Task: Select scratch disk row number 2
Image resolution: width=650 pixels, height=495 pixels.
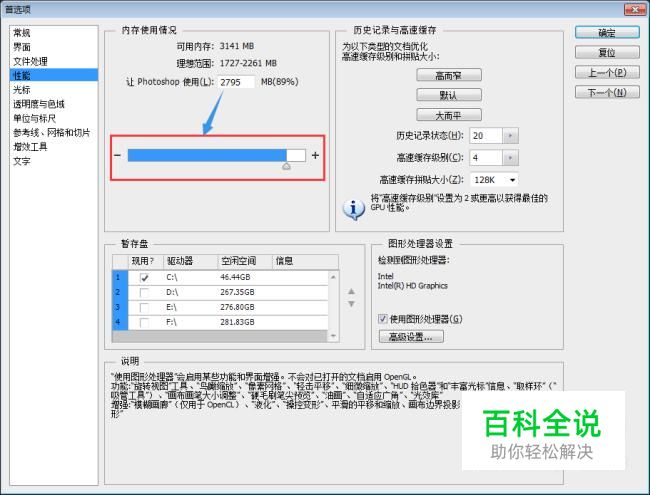Action: pos(120,292)
